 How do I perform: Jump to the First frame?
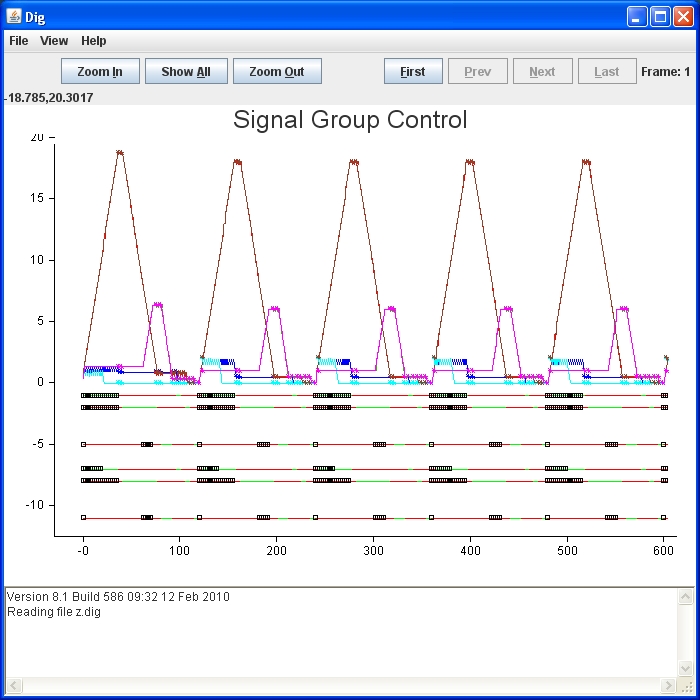(x=412, y=72)
